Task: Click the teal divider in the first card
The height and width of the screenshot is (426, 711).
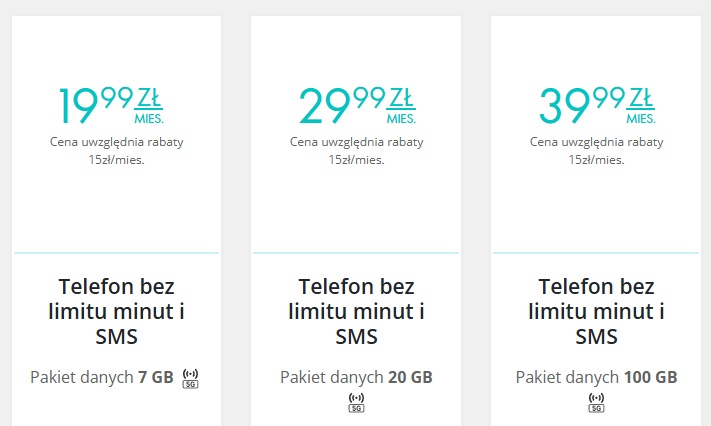Action: 117,253
